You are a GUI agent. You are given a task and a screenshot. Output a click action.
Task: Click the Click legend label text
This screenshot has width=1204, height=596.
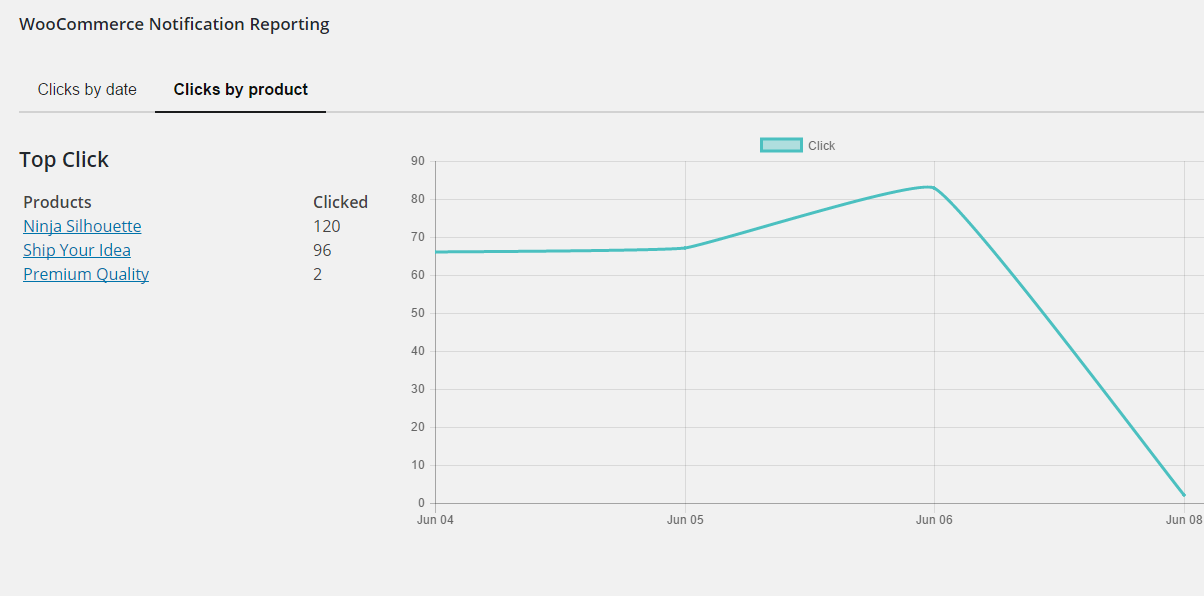point(821,146)
